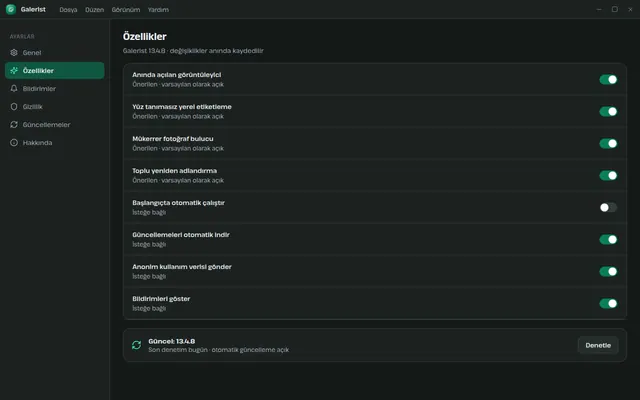
Task: Minimize the Galerist window
Action: (599, 9)
